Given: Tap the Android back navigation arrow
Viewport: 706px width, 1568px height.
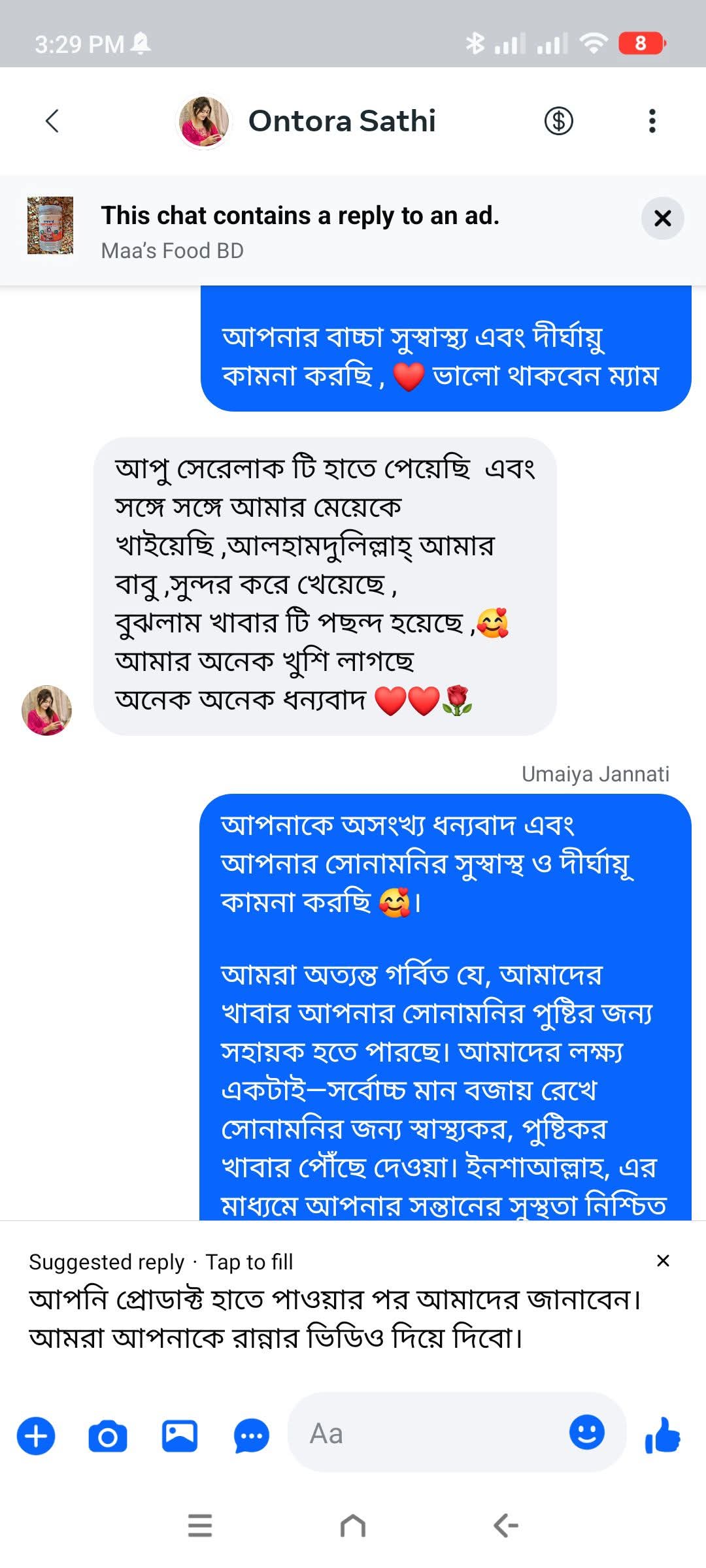Looking at the screenshot, I should coord(506,1526).
